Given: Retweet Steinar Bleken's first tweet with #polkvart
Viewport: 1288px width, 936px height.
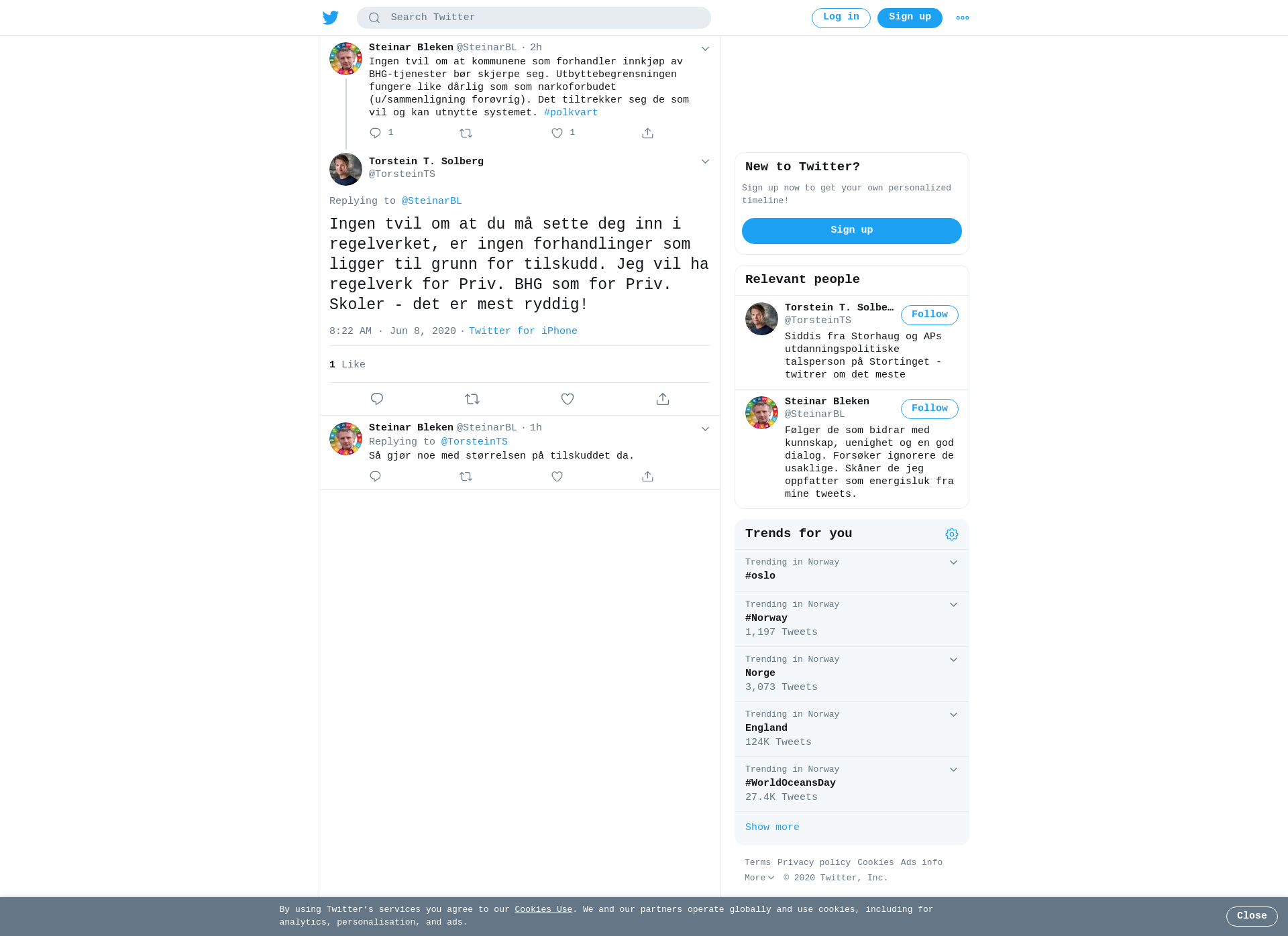Looking at the screenshot, I should pos(466,133).
